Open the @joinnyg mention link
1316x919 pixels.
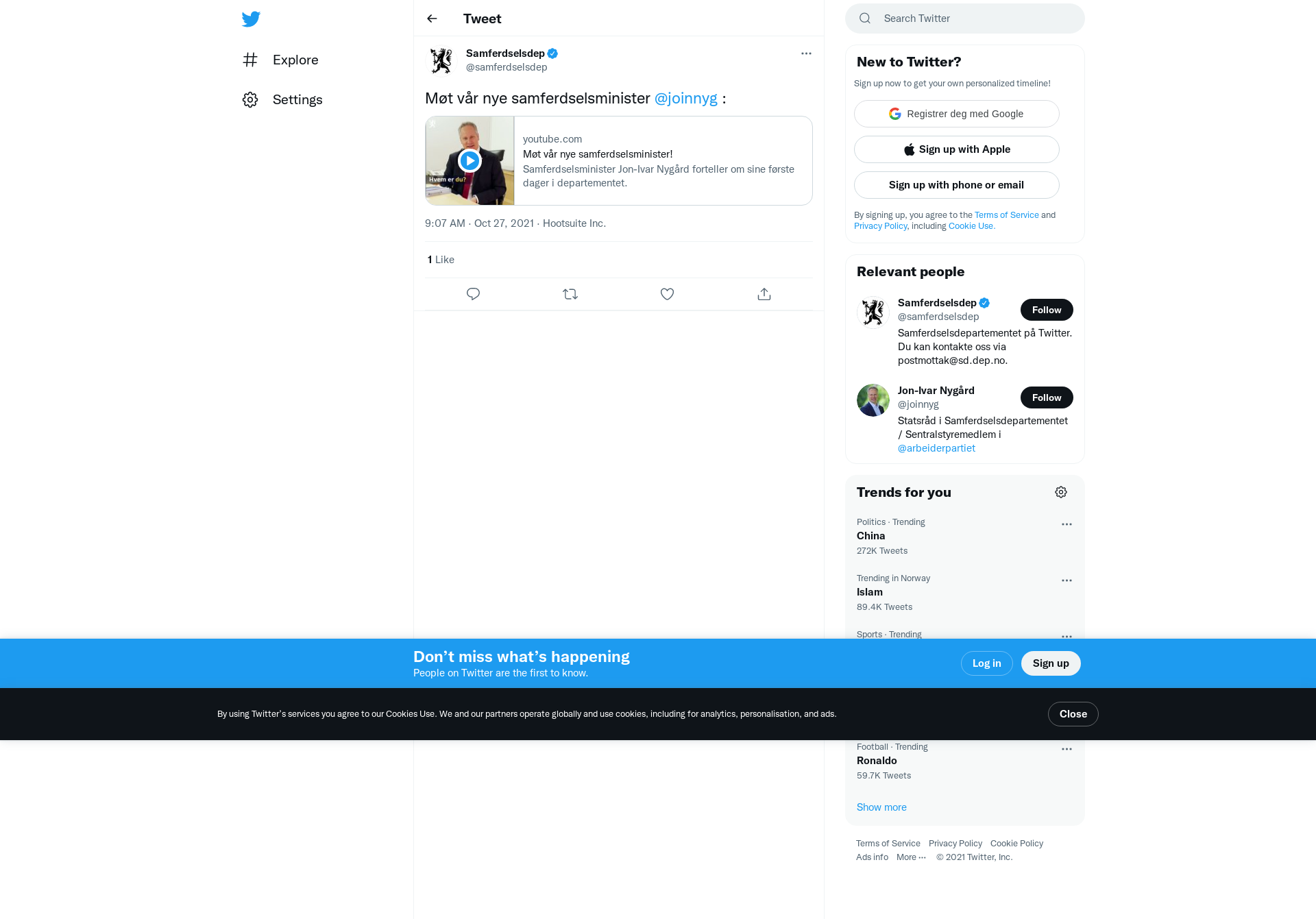pyautogui.click(x=686, y=98)
